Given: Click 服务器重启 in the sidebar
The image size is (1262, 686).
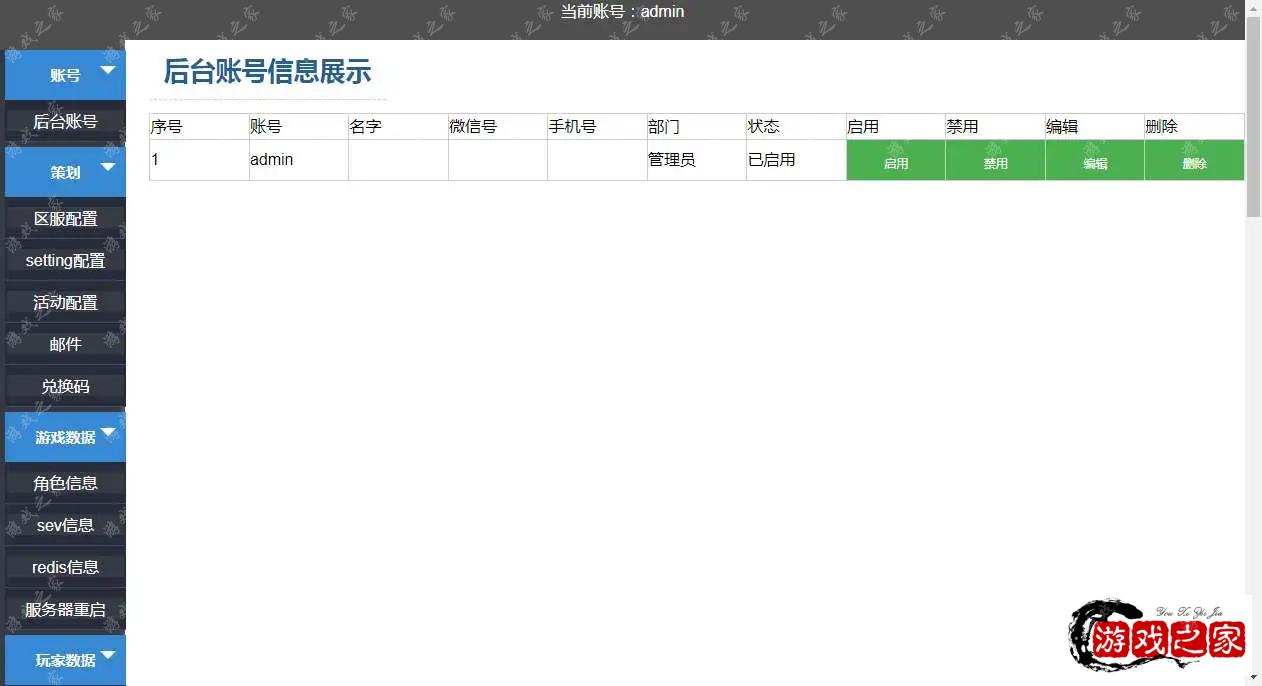Looking at the screenshot, I should click(65, 609).
